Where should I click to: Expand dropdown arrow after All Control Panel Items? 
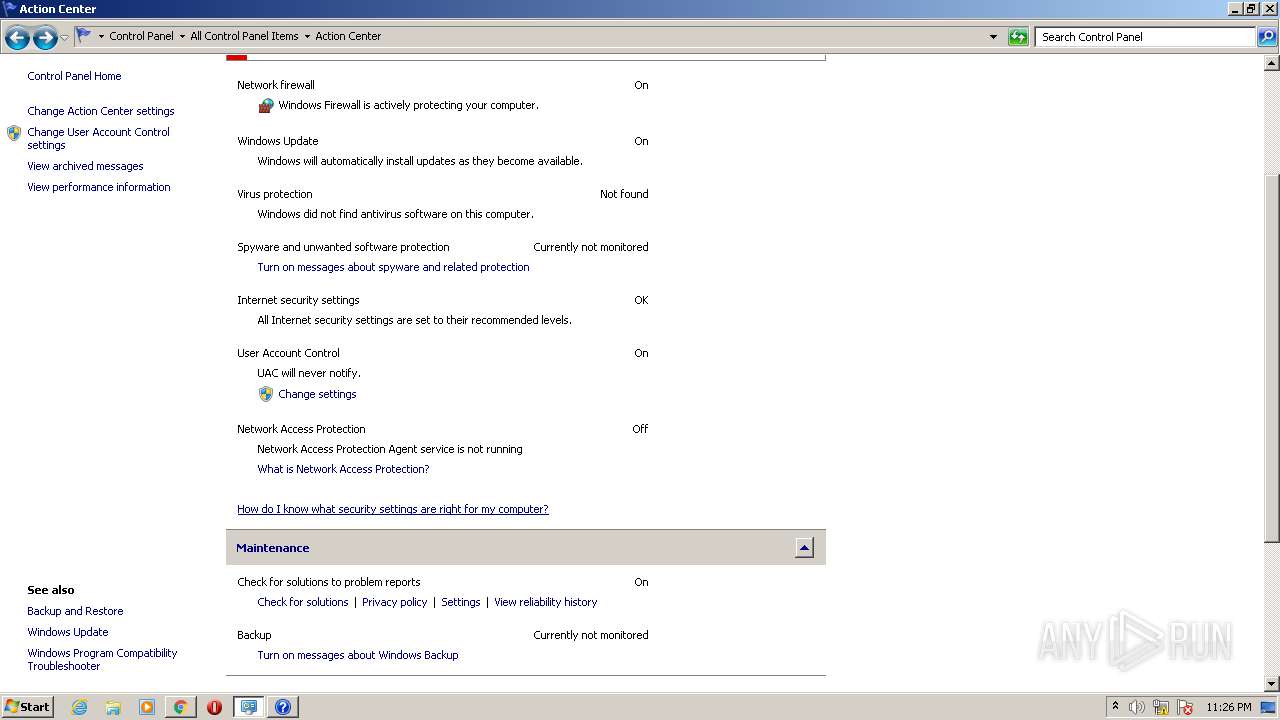pos(307,37)
